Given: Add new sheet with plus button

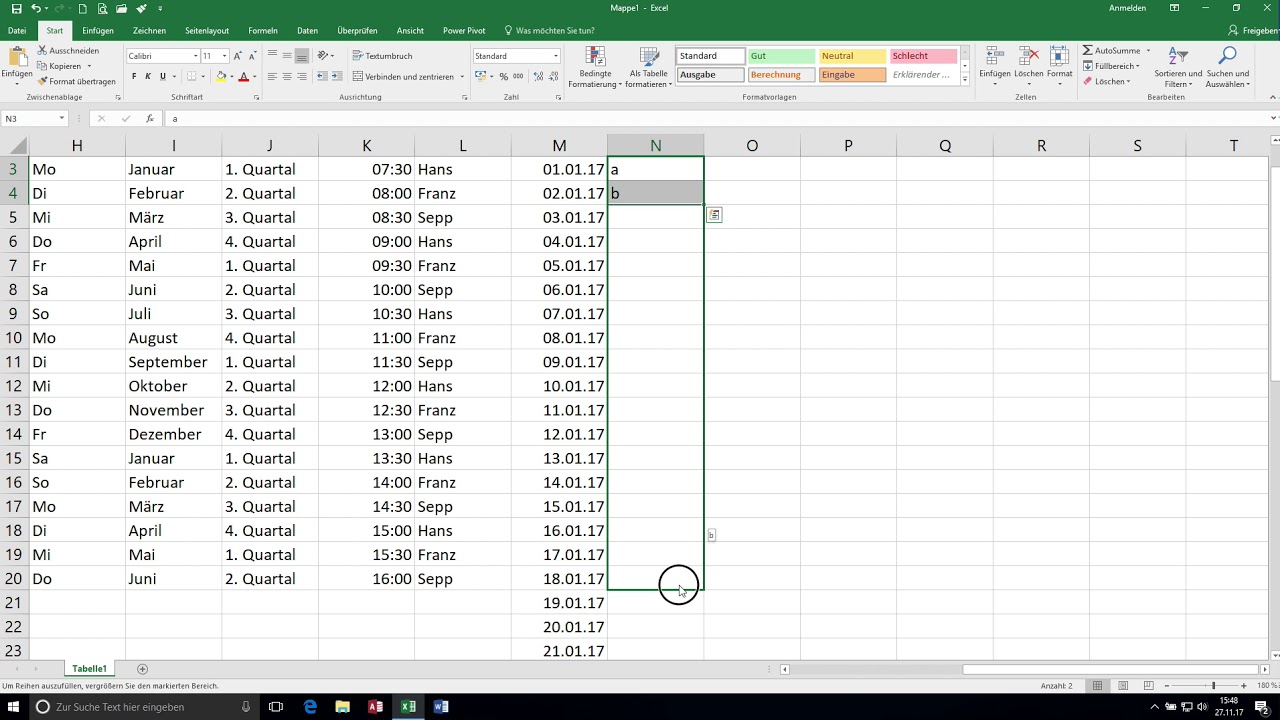Looking at the screenshot, I should (x=142, y=668).
